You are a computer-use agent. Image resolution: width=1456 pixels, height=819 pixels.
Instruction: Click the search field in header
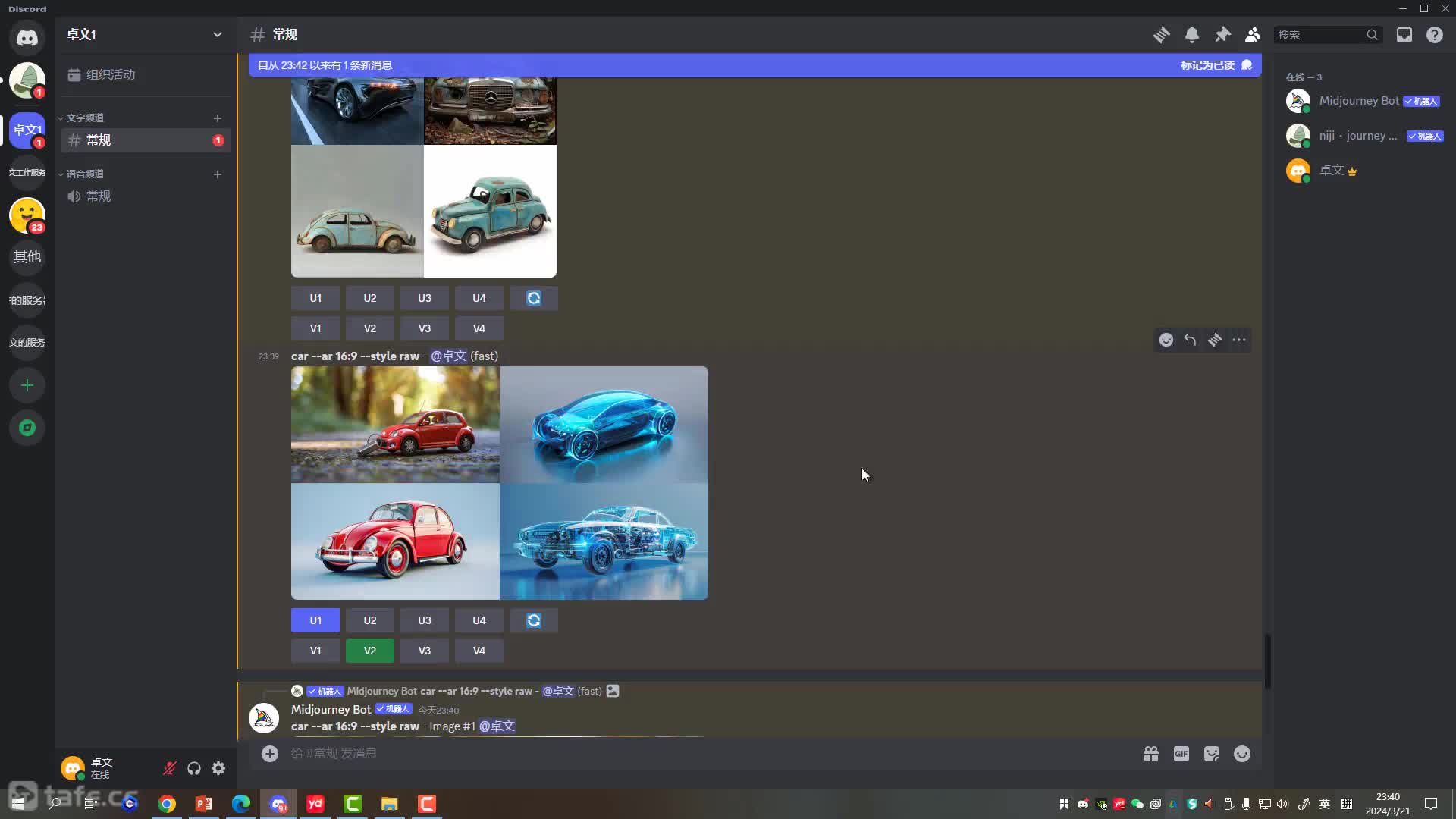click(x=1328, y=35)
